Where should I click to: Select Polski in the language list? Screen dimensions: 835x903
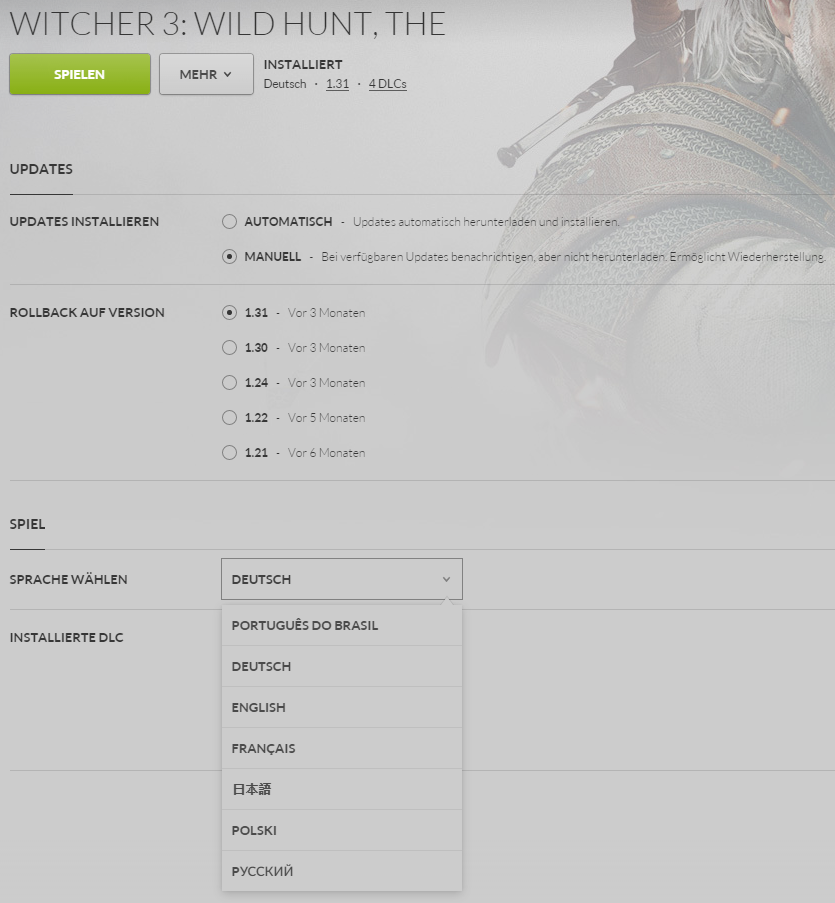(342, 830)
